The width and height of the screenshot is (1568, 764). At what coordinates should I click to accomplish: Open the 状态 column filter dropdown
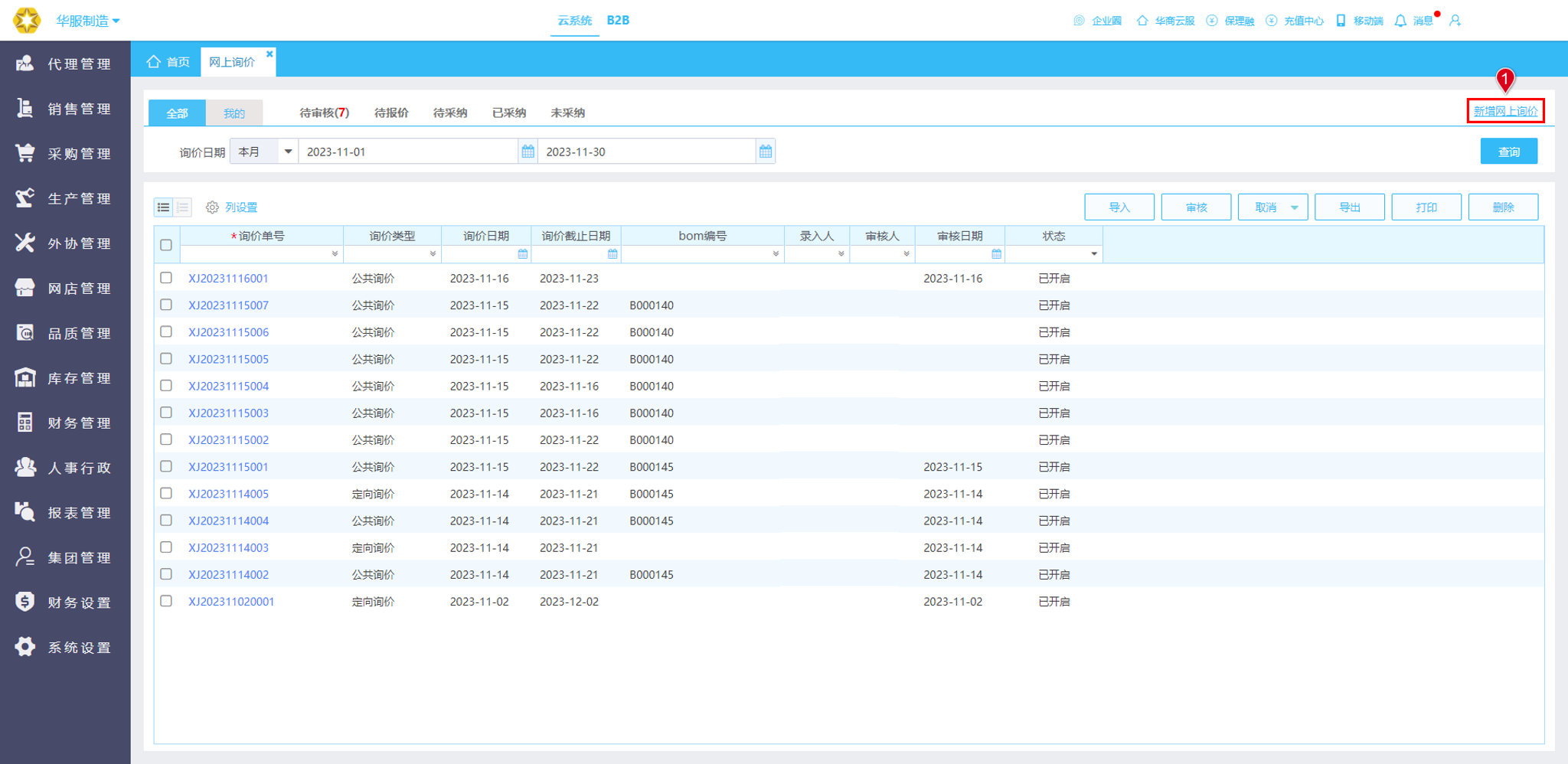tap(1094, 253)
